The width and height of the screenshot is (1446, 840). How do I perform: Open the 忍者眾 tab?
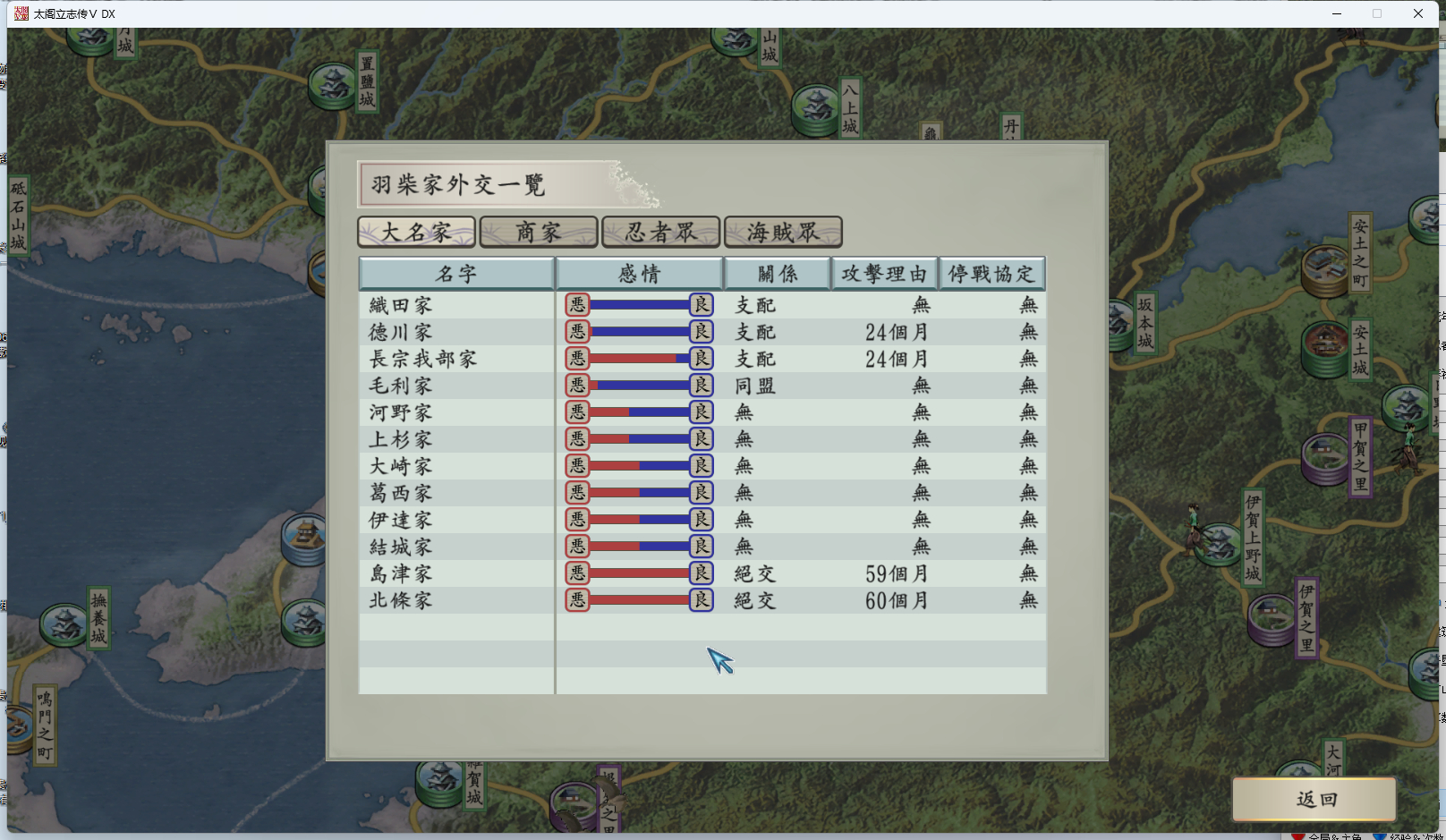point(661,233)
